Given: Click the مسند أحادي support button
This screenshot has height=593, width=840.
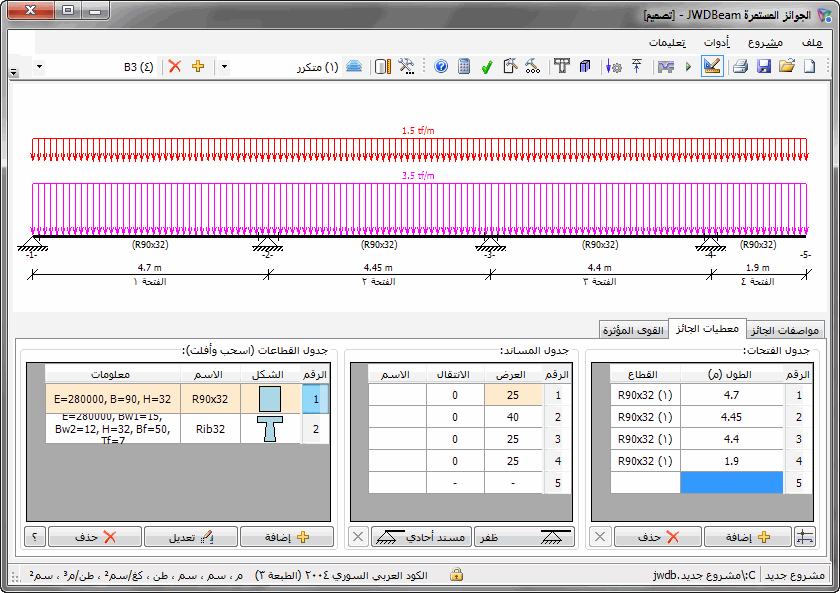Looking at the screenshot, I should click(x=420, y=537).
